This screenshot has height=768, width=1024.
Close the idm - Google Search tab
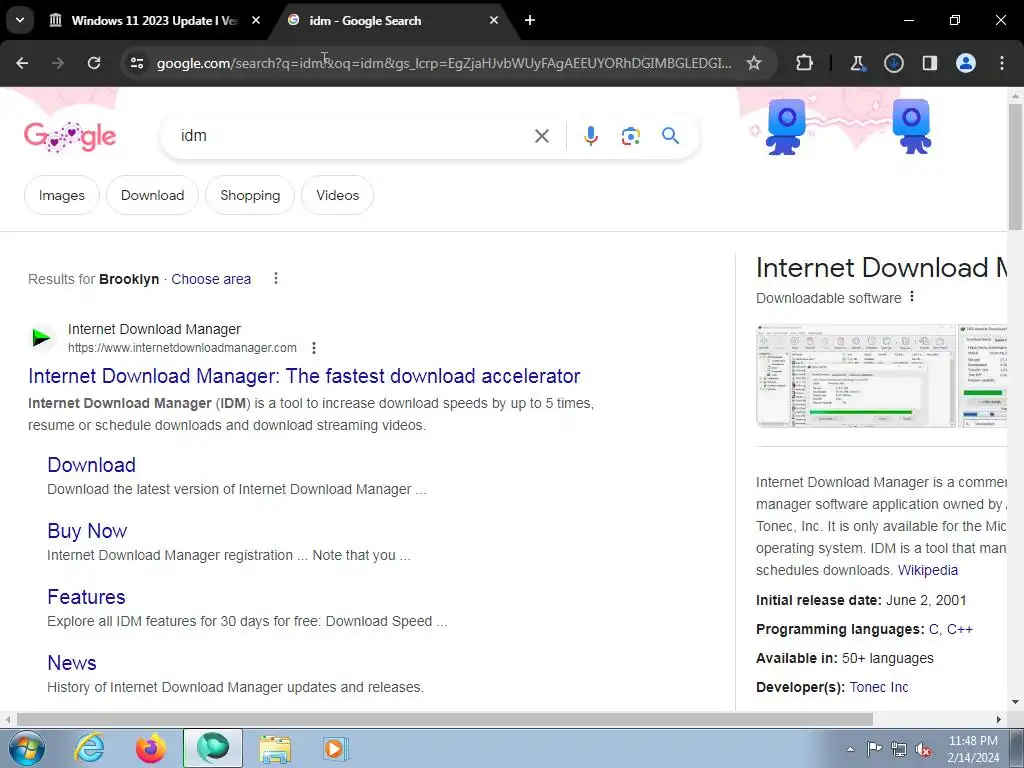pos(494,20)
